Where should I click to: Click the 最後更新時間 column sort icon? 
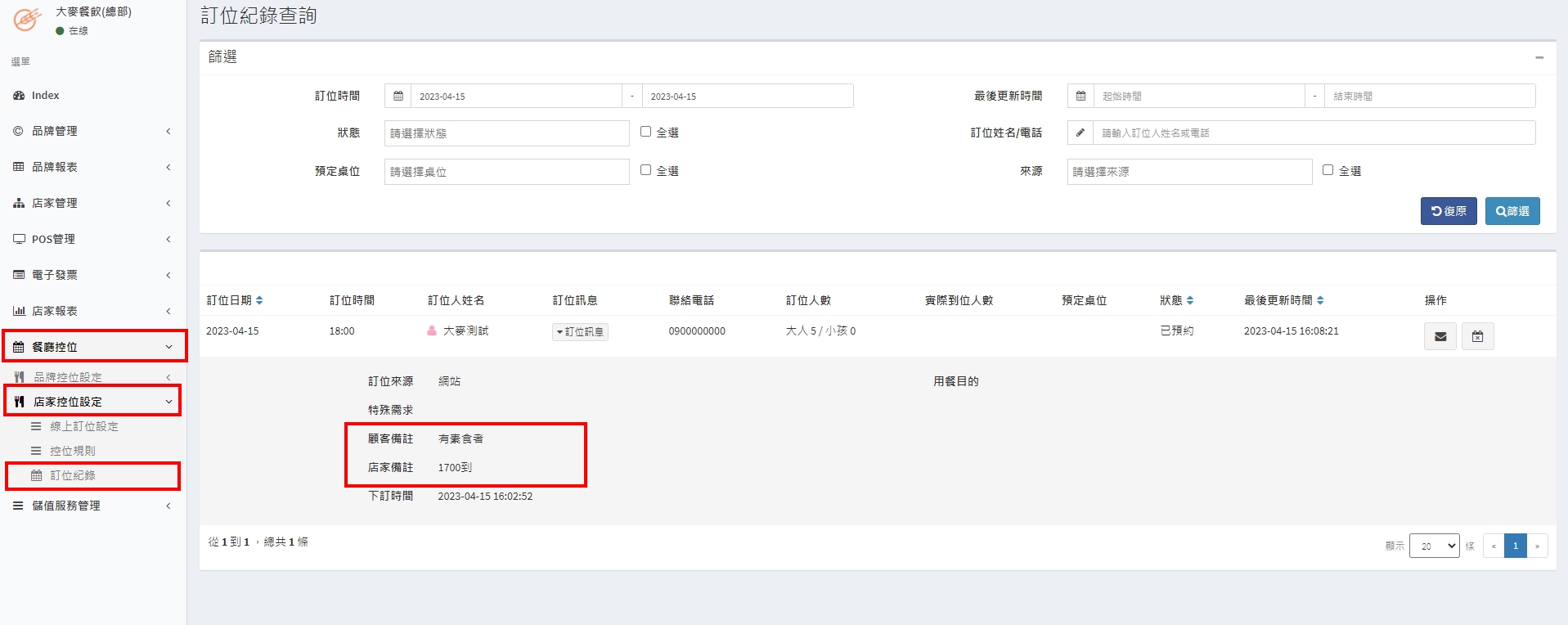click(x=1320, y=300)
